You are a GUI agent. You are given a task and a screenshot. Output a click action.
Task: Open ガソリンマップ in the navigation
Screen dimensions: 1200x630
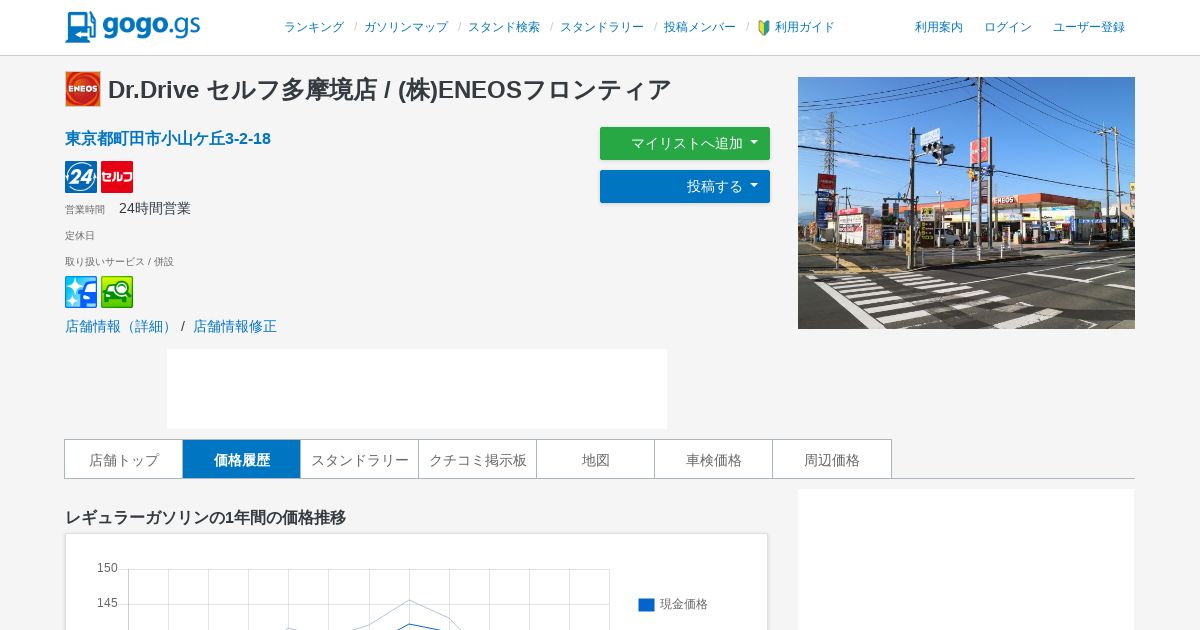coord(406,27)
